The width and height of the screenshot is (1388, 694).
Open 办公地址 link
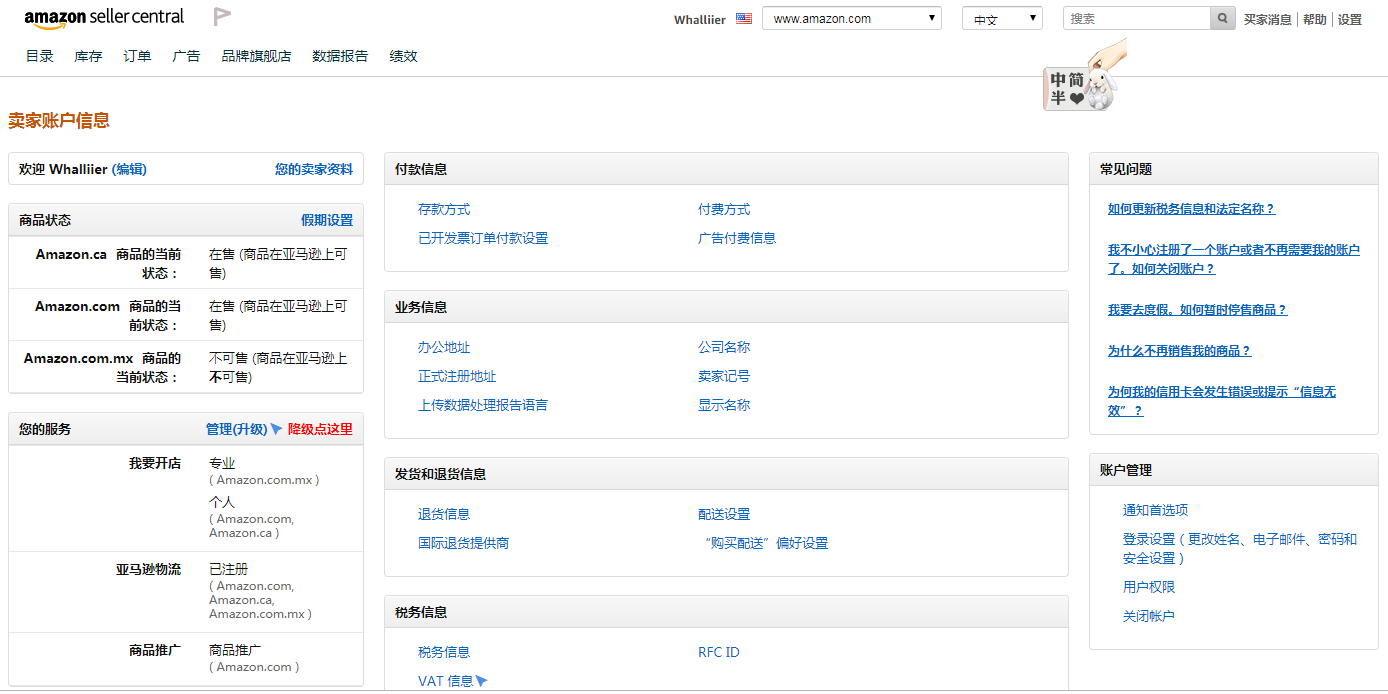pyautogui.click(x=444, y=347)
